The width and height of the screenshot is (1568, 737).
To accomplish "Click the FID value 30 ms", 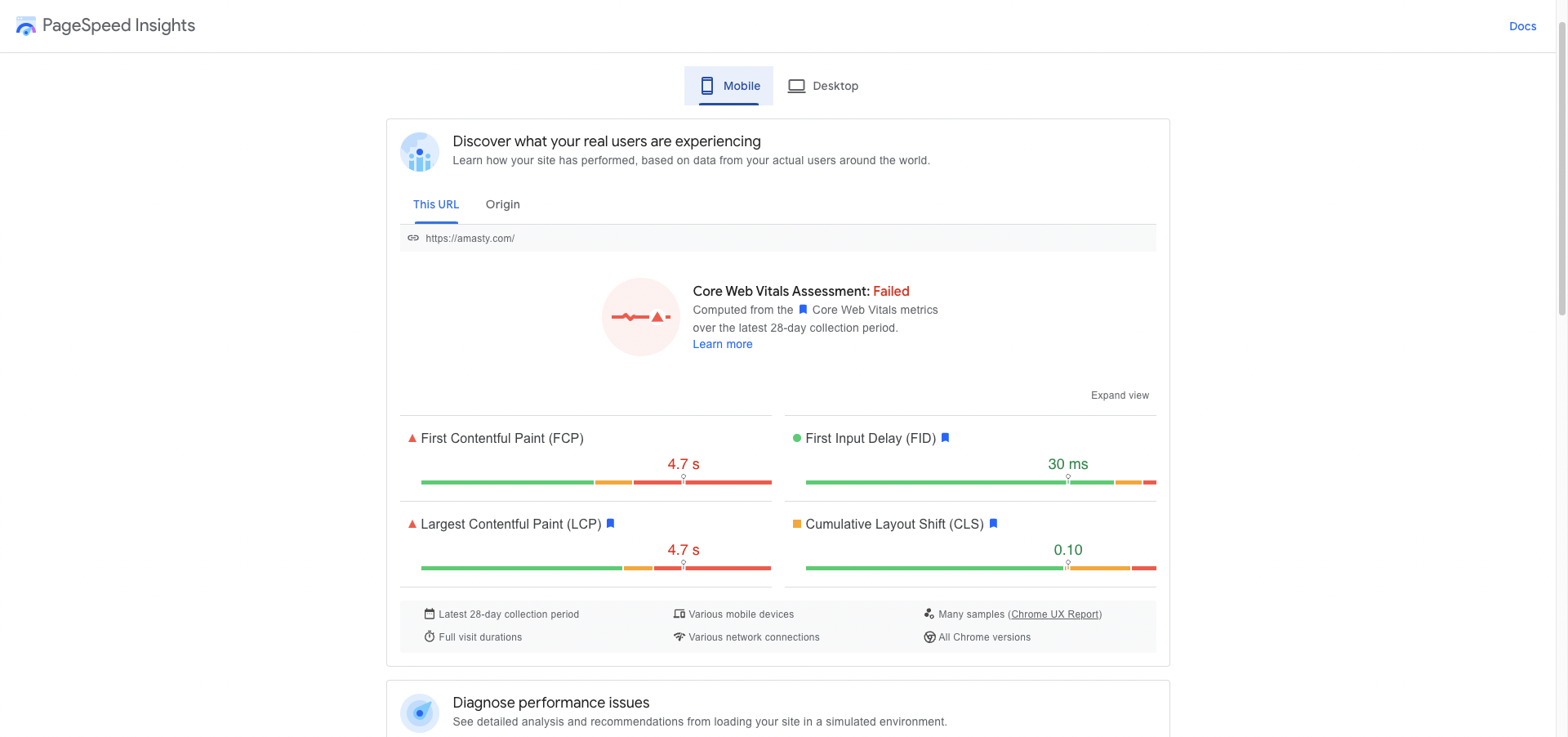I will [1068, 464].
